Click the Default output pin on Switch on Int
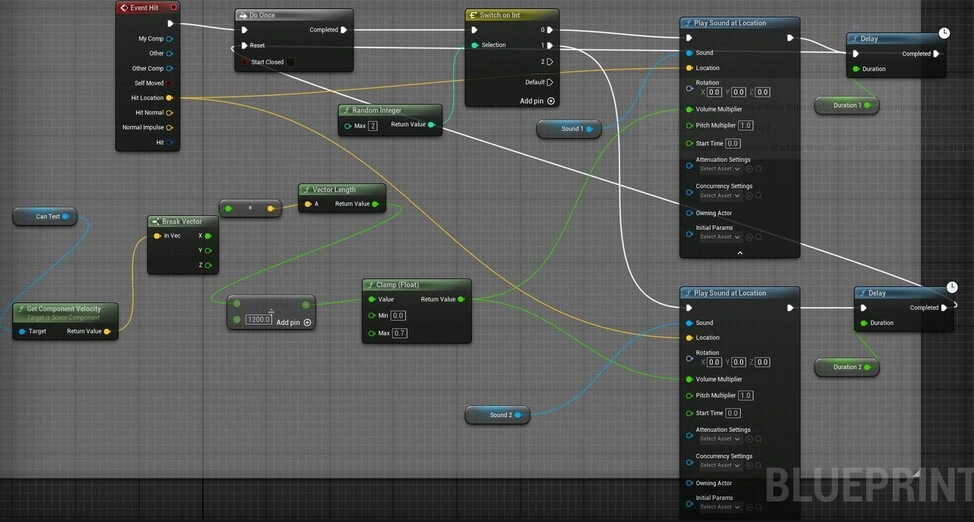Viewport: 974px width, 522px height. click(550, 82)
